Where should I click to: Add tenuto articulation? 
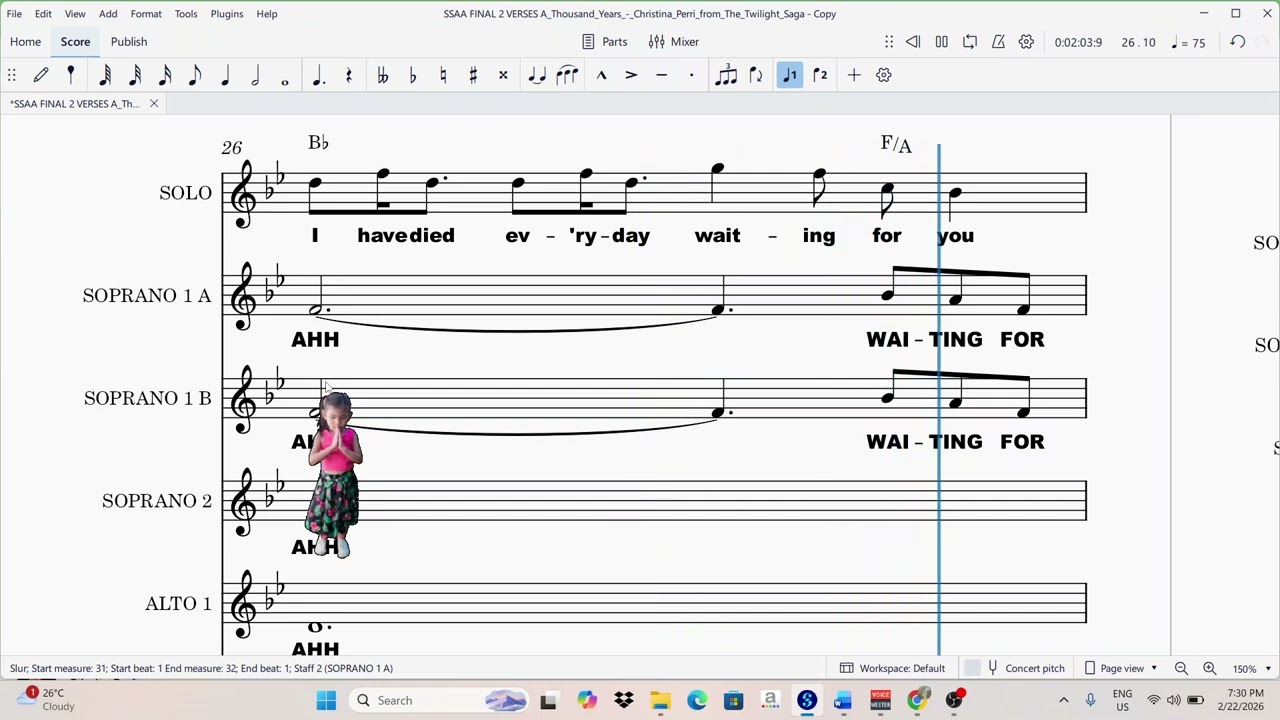661,75
